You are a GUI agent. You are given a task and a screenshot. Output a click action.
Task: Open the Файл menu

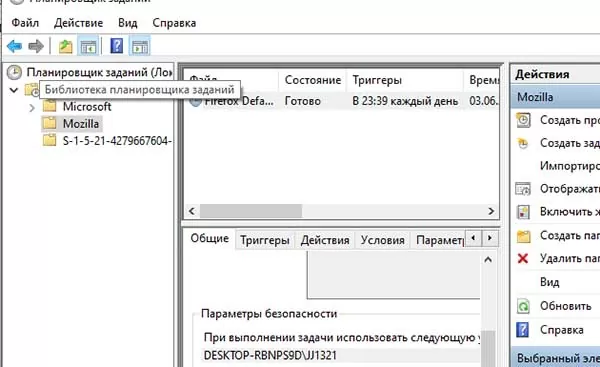(25, 23)
